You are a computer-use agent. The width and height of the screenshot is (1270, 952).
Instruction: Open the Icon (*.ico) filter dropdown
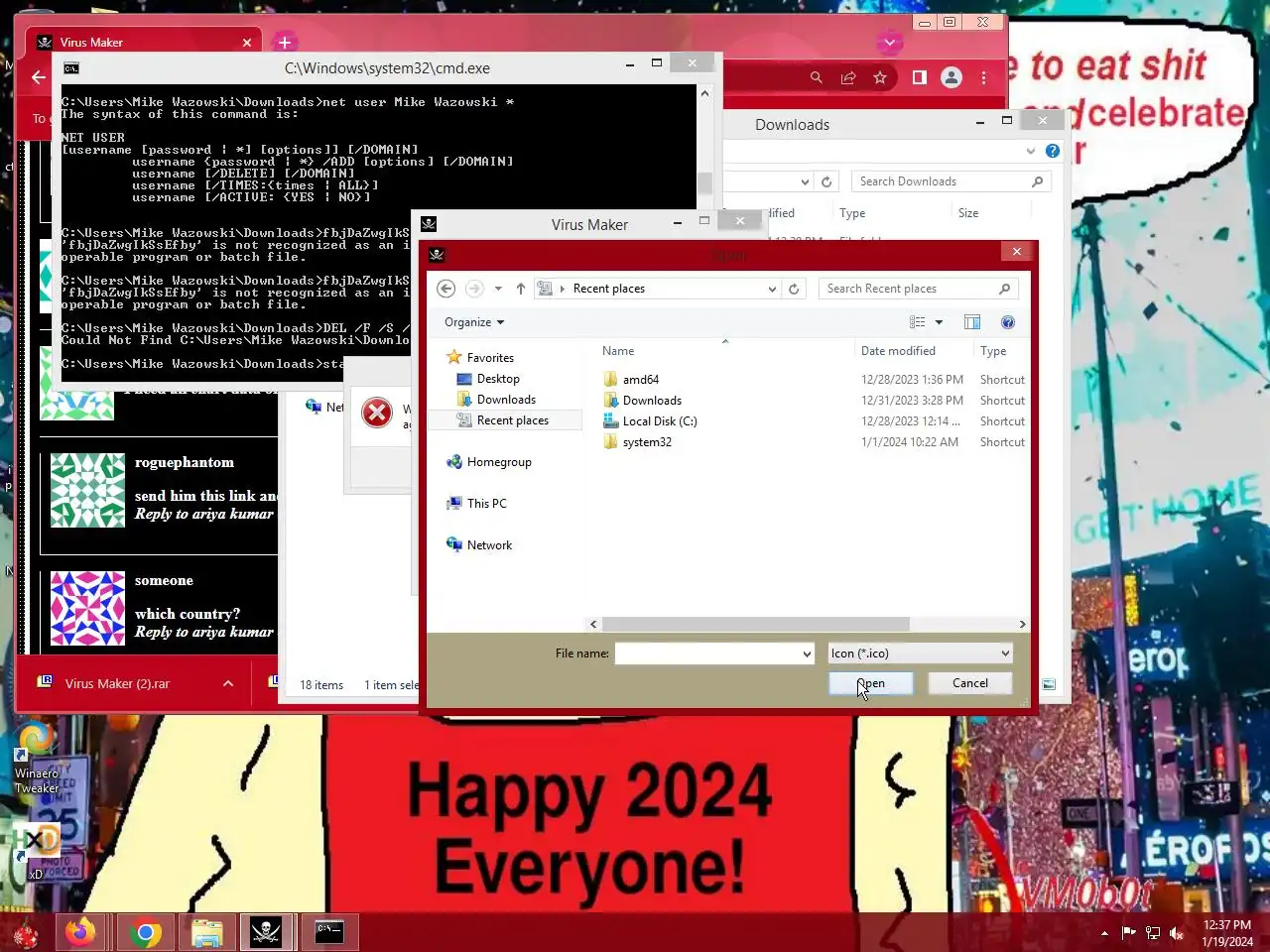[921, 654]
